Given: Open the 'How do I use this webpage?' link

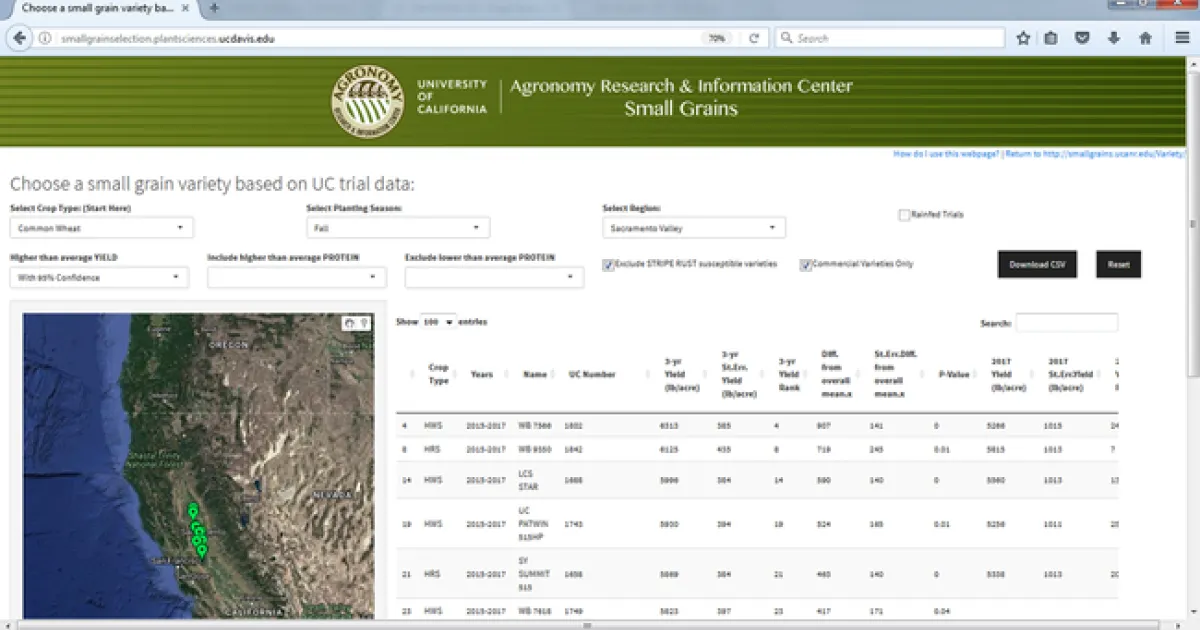Looking at the screenshot, I should pos(946,155).
